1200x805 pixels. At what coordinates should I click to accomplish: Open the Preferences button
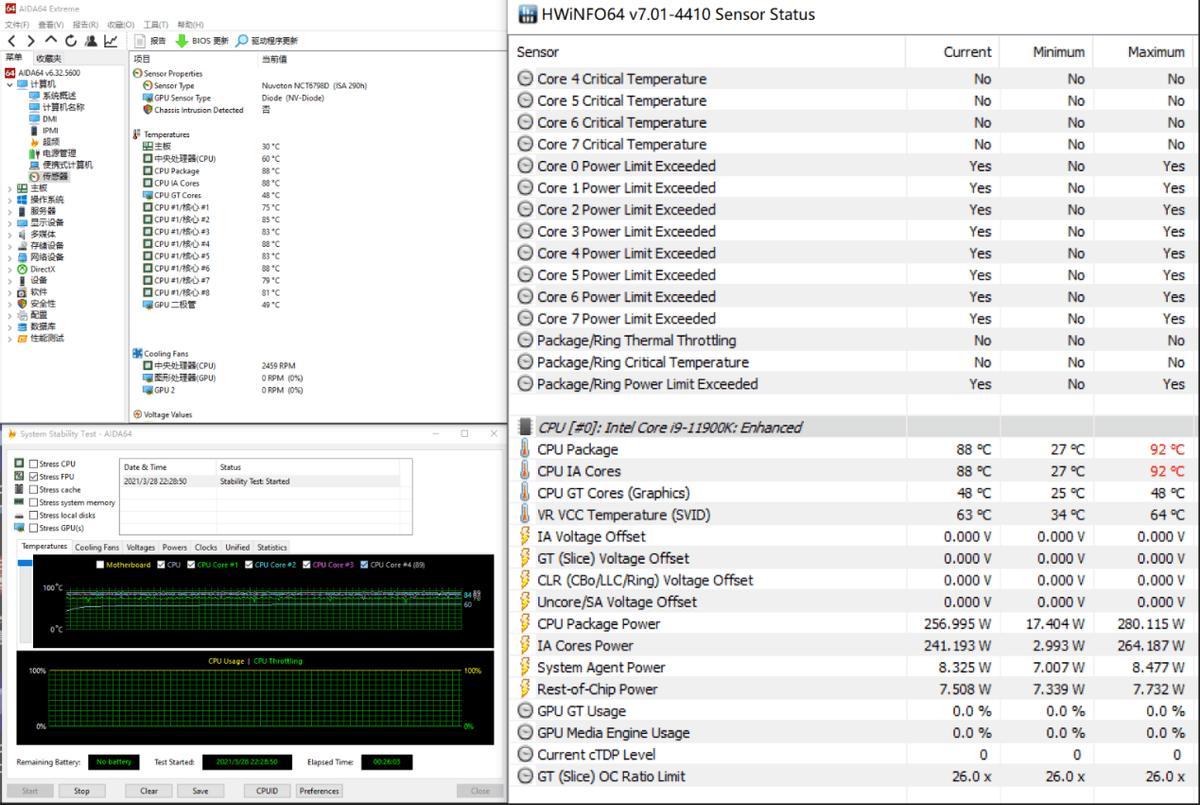[319, 791]
